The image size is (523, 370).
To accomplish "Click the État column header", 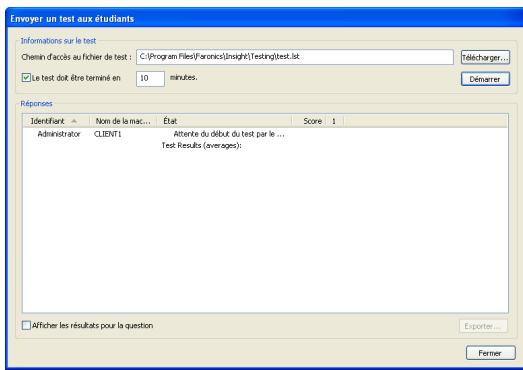I will [x=224, y=121].
